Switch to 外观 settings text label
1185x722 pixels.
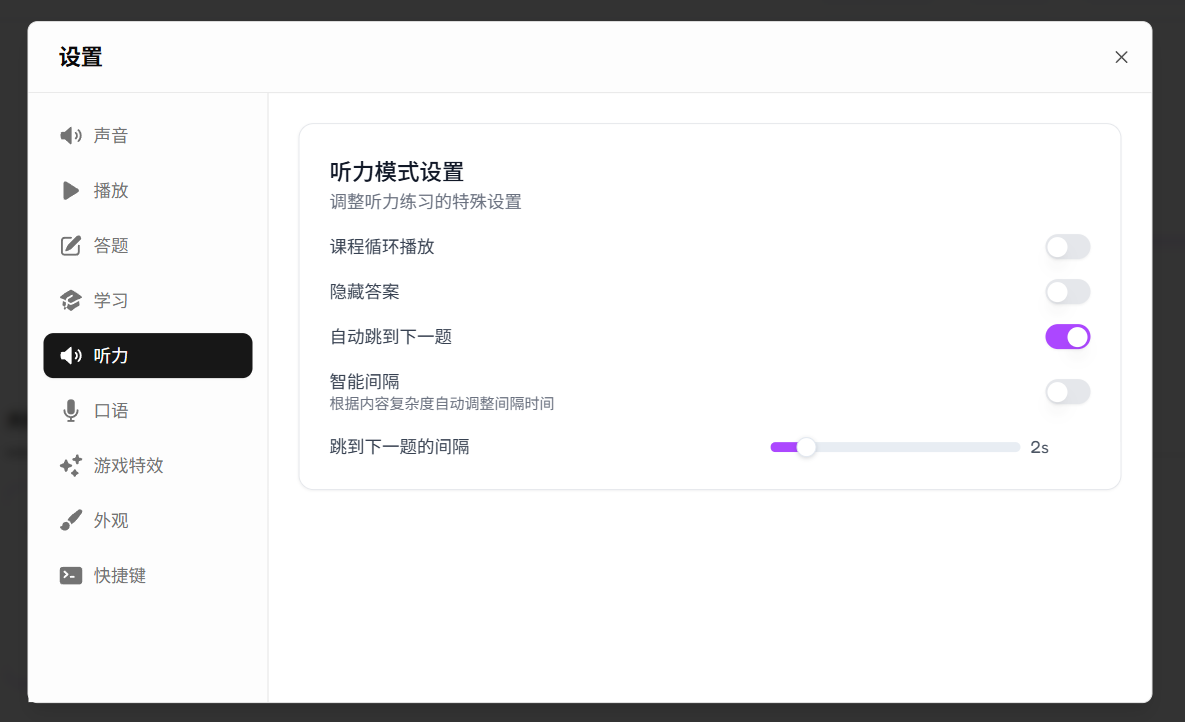coord(111,521)
